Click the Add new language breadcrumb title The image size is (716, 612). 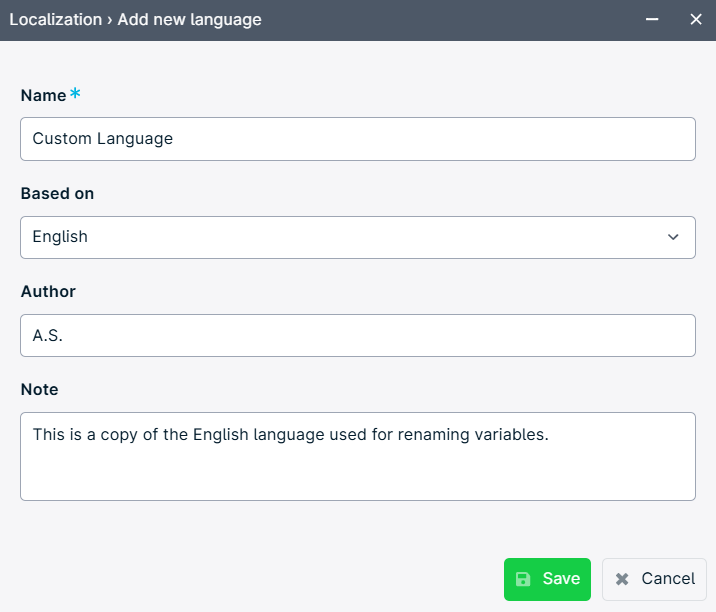(190, 20)
